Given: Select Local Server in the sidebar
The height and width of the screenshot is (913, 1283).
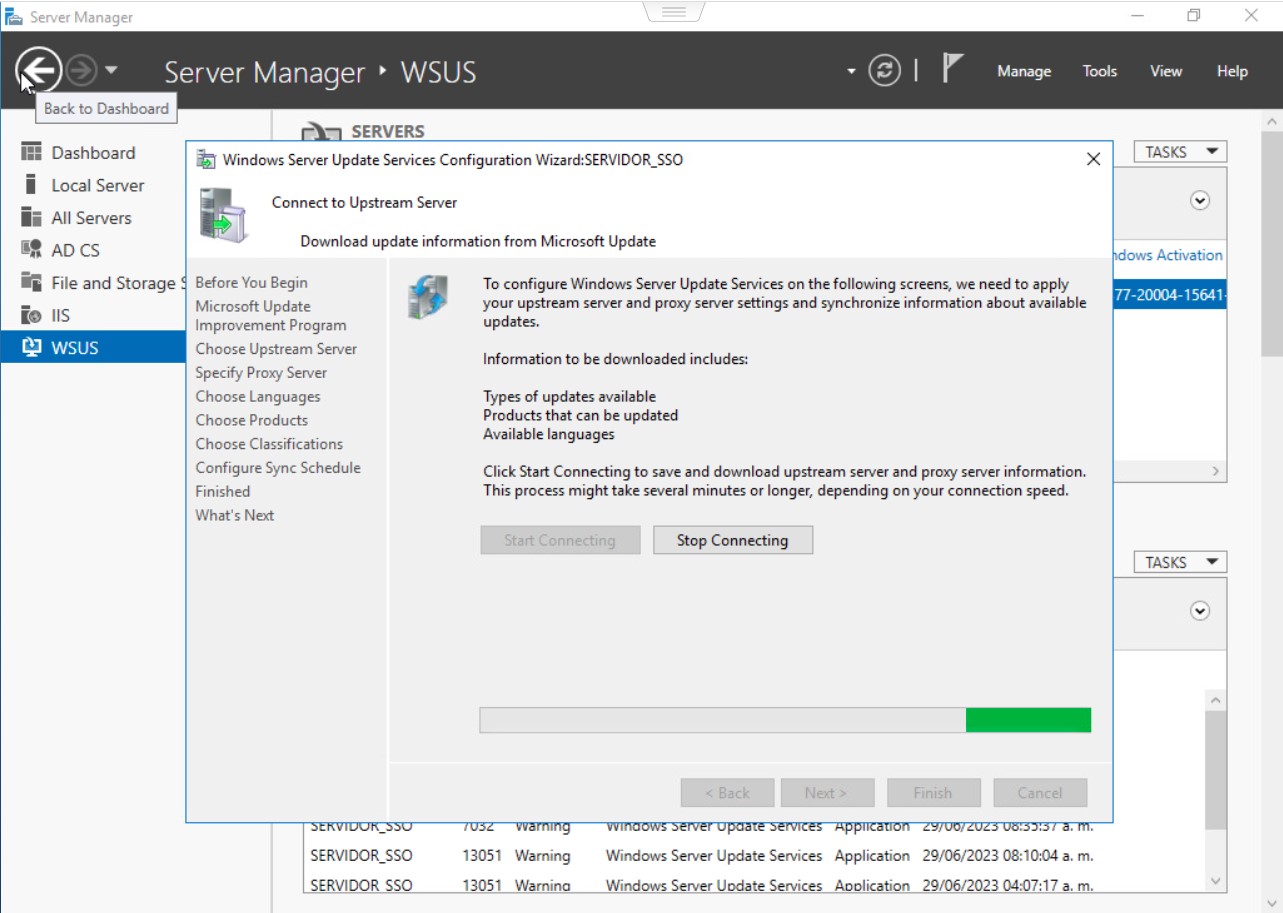Looking at the screenshot, I should click(97, 185).
